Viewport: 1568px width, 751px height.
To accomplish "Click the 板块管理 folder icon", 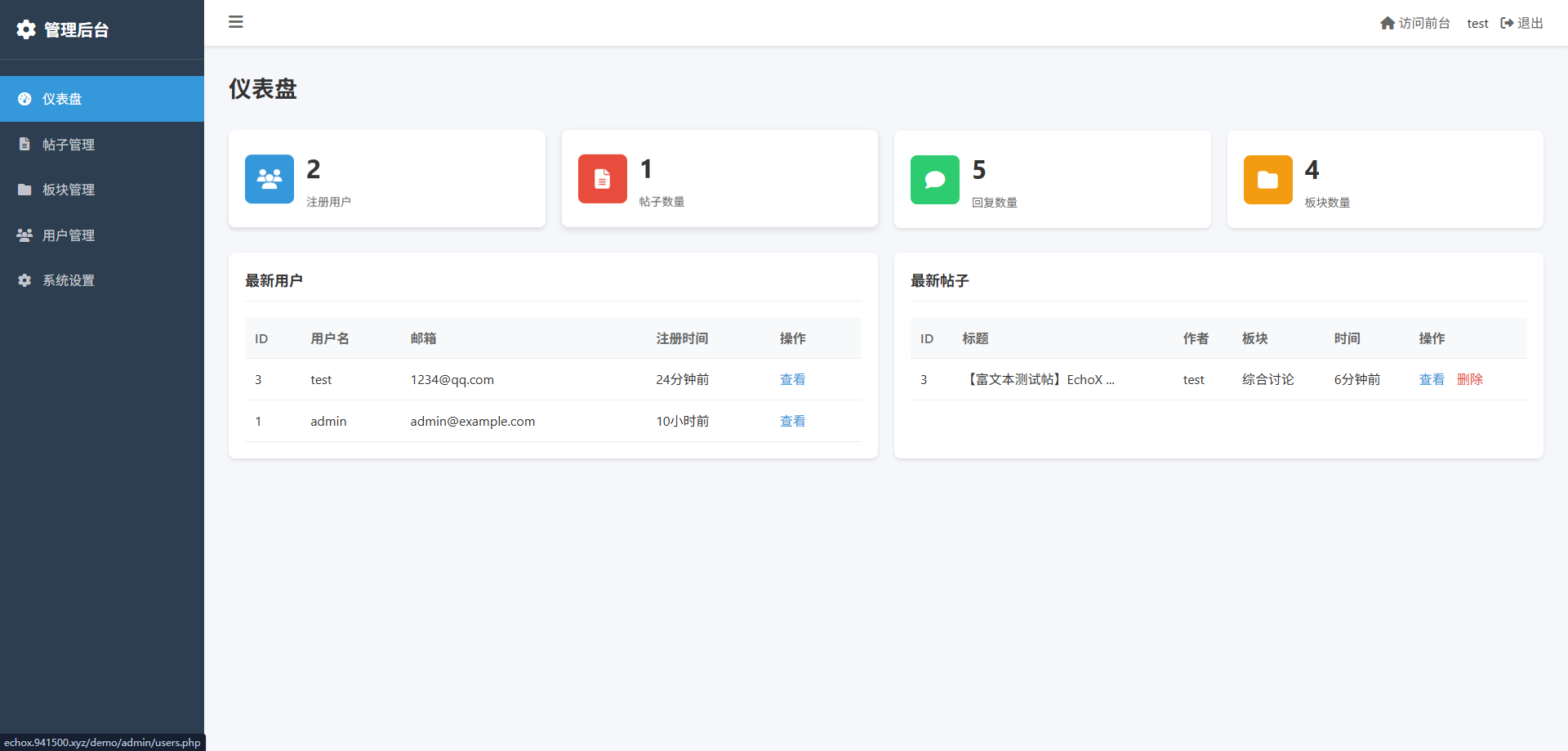I will (24, 189).
